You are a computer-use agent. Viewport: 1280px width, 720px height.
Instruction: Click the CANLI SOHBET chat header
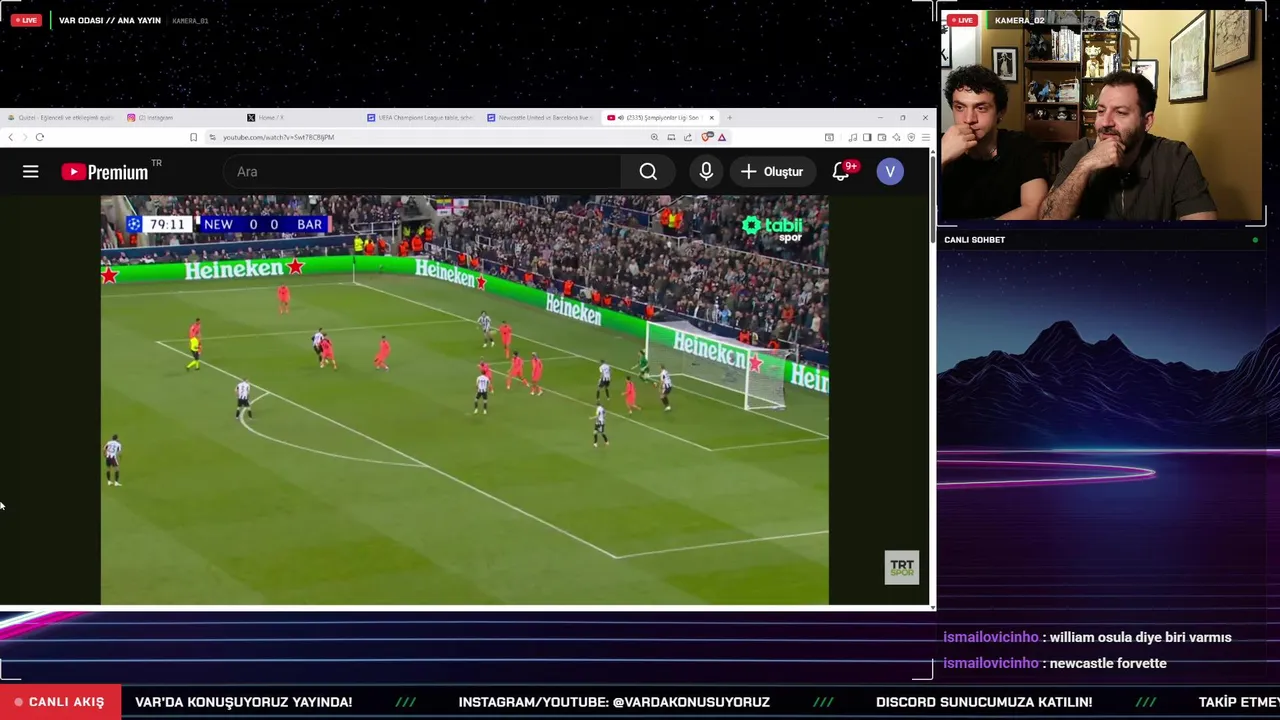[x=975, y=240]
